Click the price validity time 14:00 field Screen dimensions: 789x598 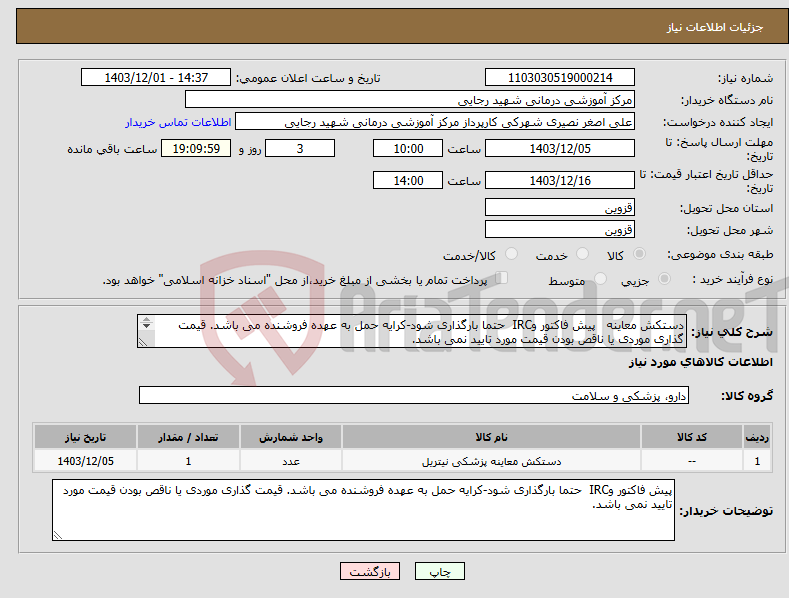(408, 180)
